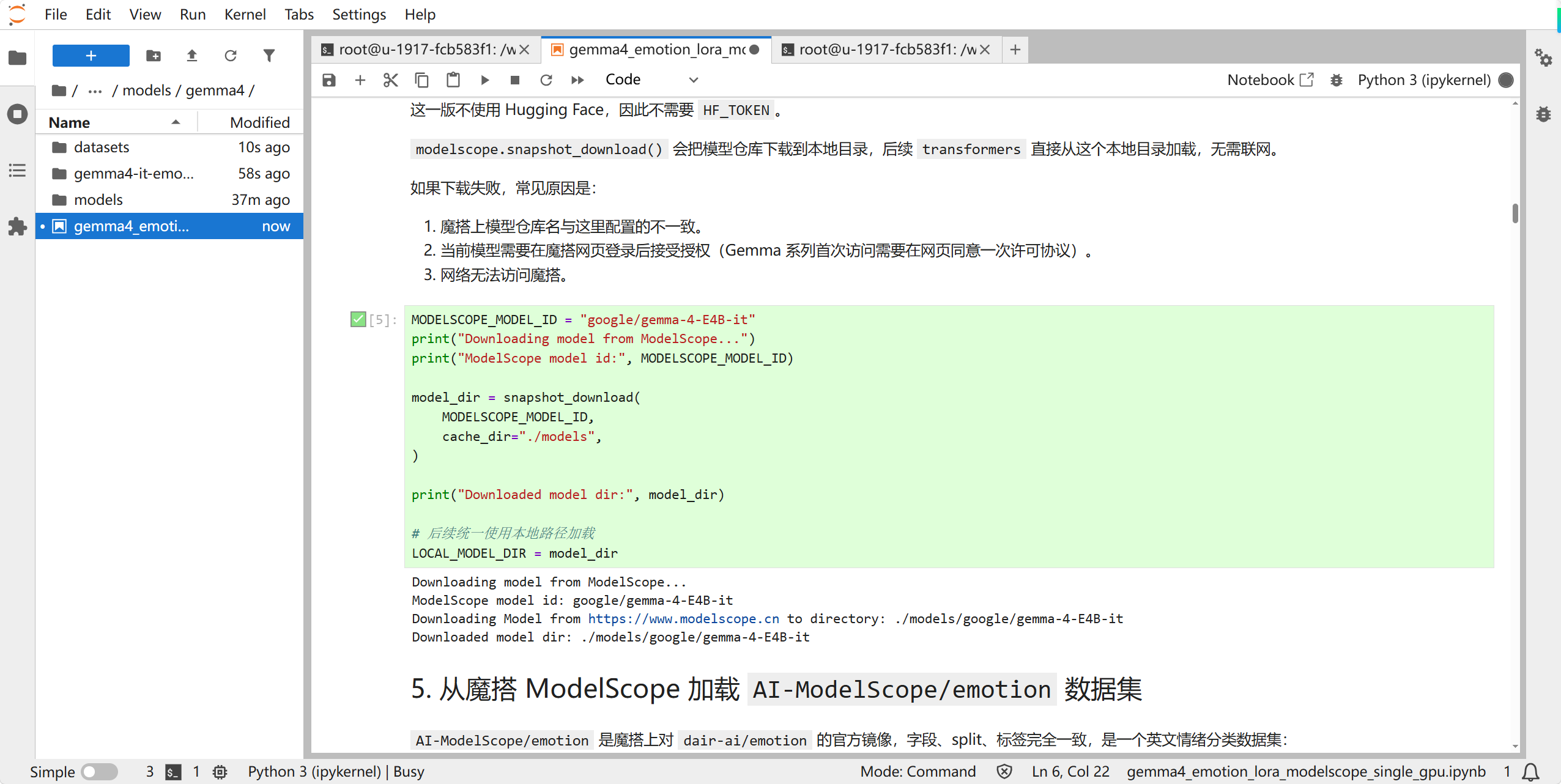Screen dimensions: 1561x784
Task: Toggle the file filter icon
Action: click(x=269, y=56)
